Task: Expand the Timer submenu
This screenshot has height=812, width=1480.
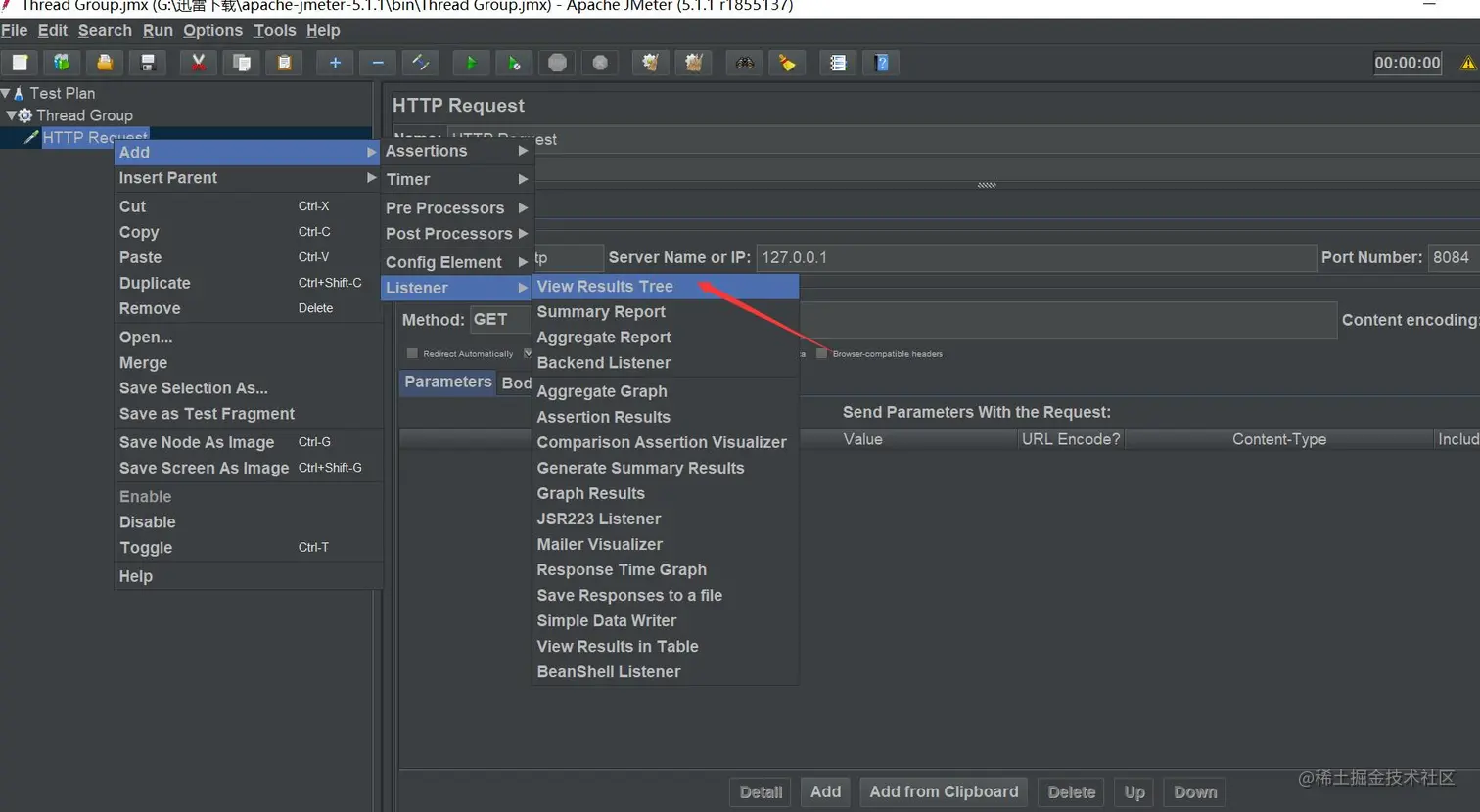Action: 456,179
